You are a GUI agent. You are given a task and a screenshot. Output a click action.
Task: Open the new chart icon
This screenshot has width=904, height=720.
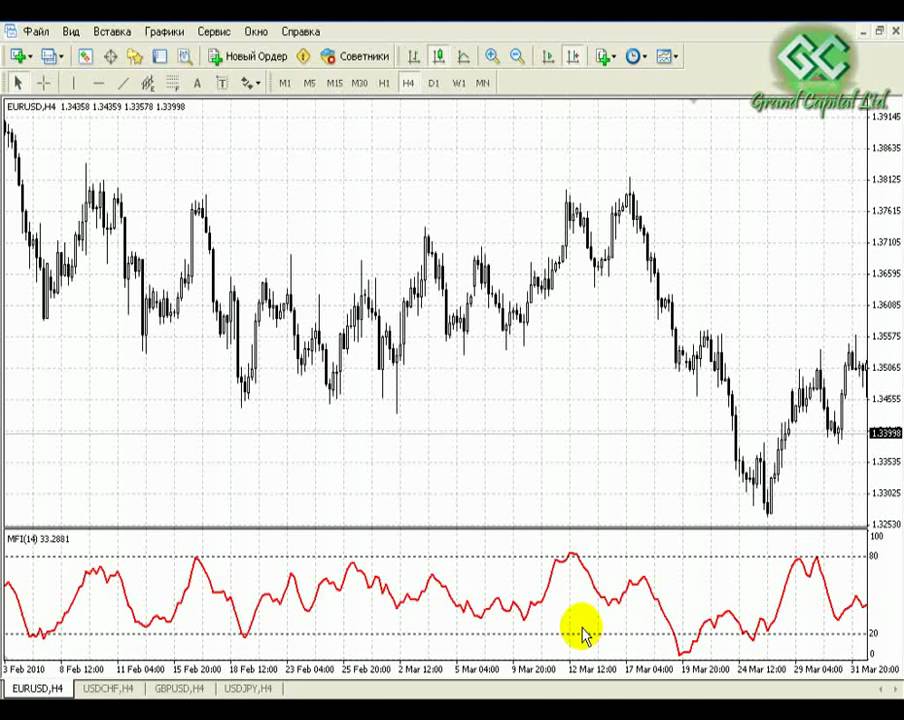[17, 56]
